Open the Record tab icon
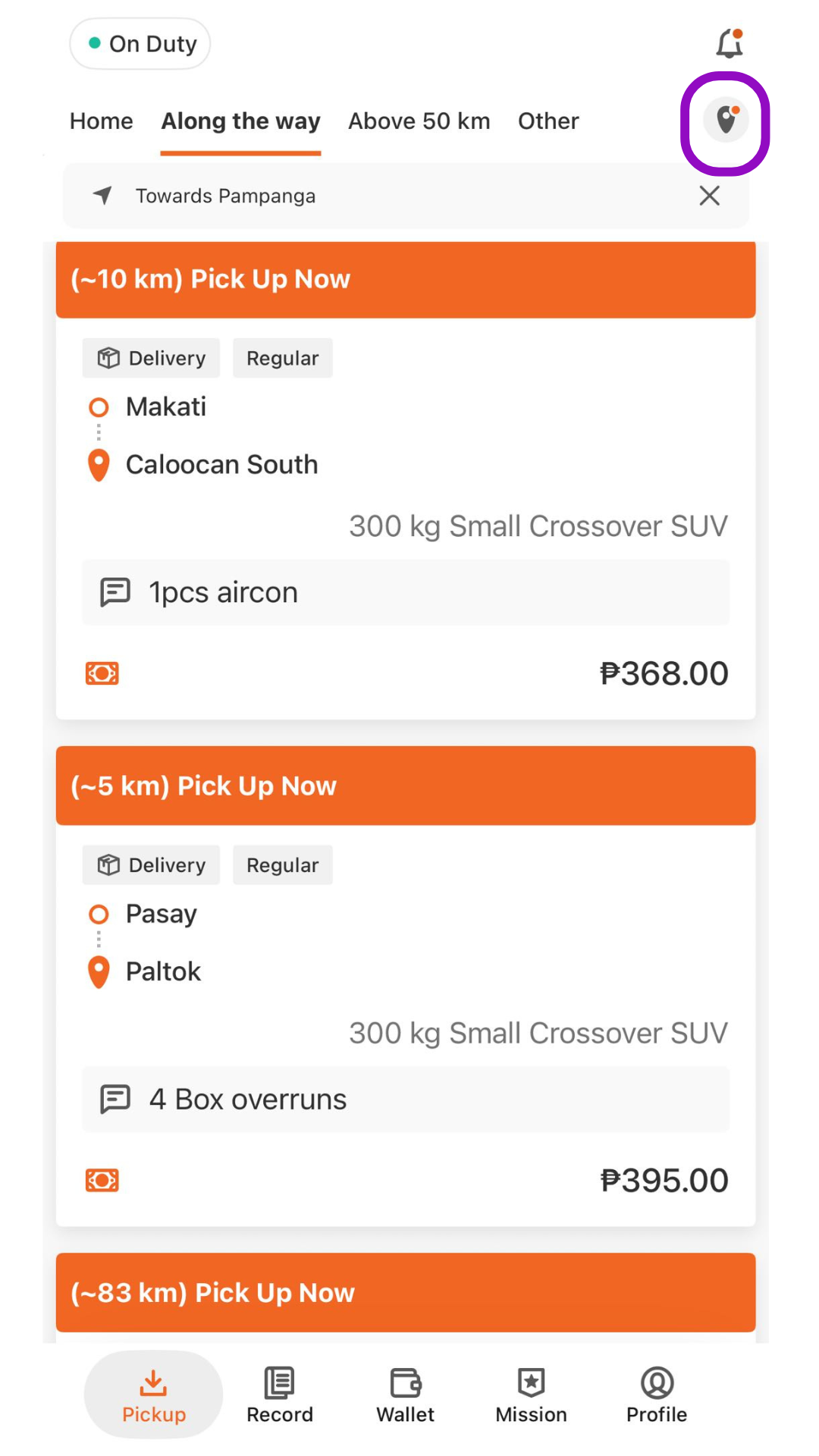819x1456 pixels. (x=279, y=1382)
